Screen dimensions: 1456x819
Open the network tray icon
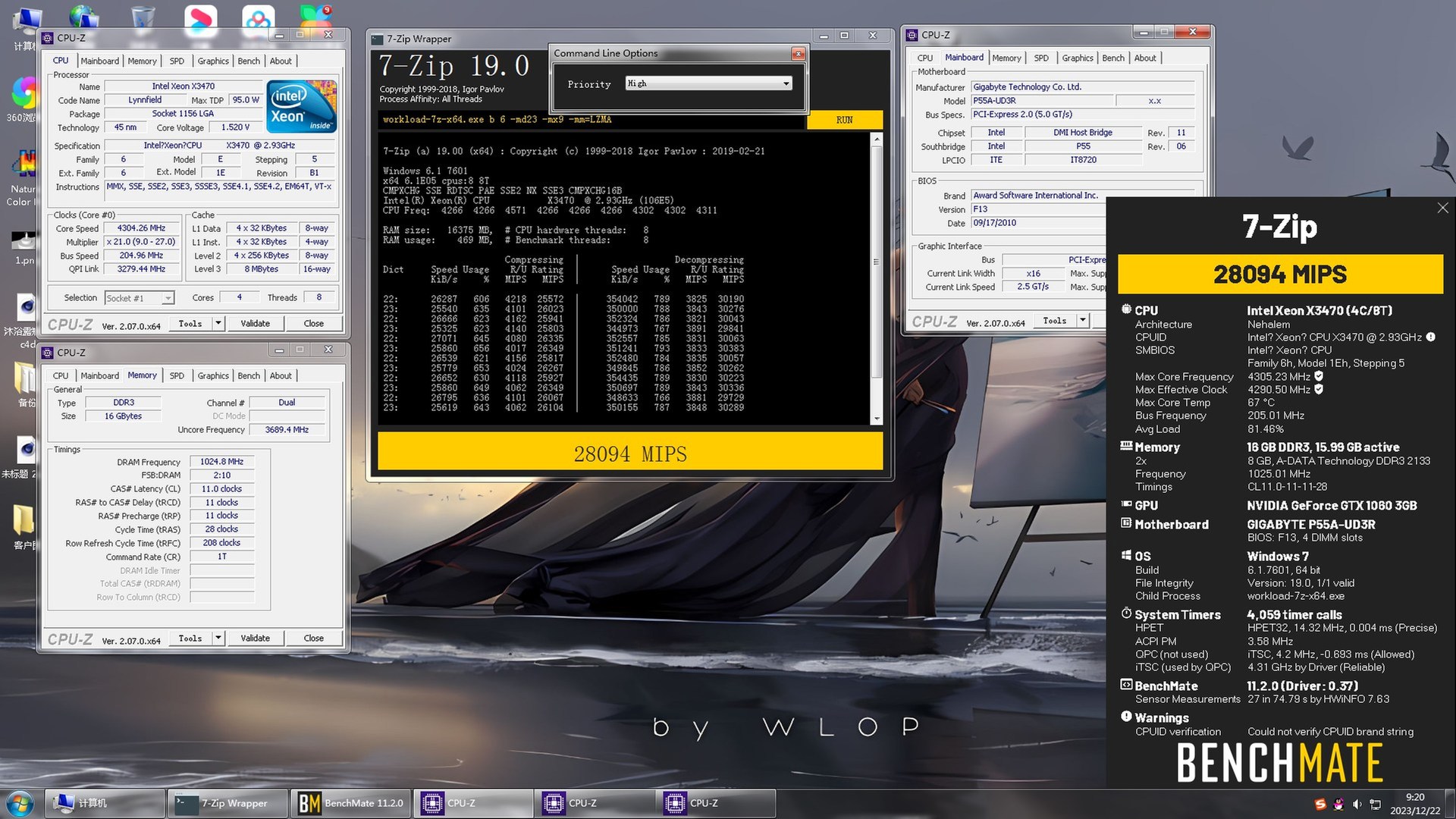pyautogui.click(x=1375, y=804)
